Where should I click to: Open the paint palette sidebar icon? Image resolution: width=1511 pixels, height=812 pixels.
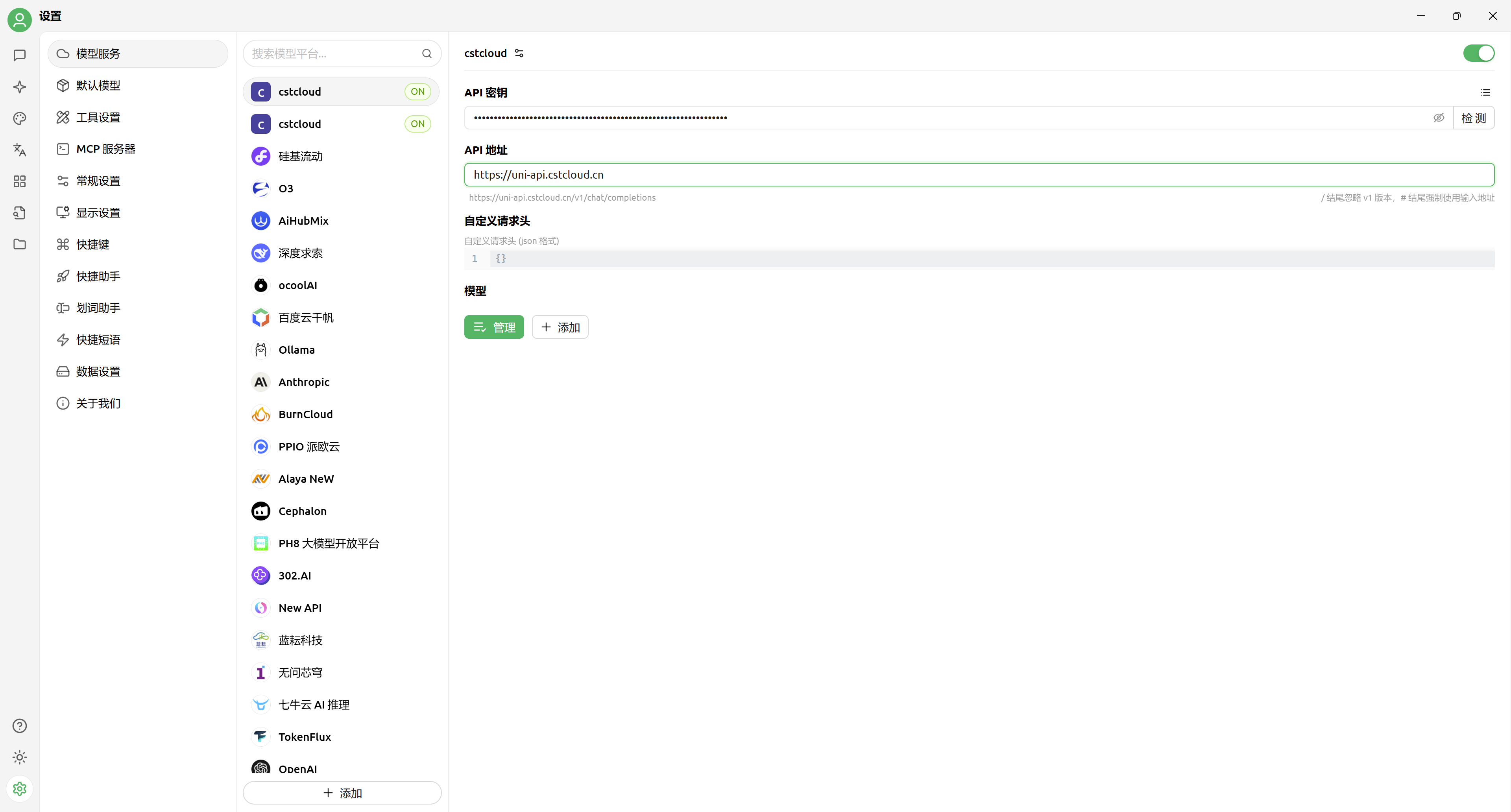tap(19, 118)
